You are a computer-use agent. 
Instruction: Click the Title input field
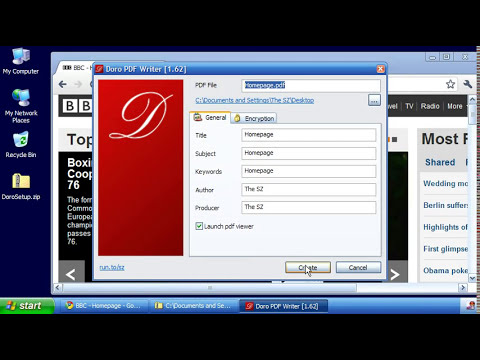click(x=309, y=135)
